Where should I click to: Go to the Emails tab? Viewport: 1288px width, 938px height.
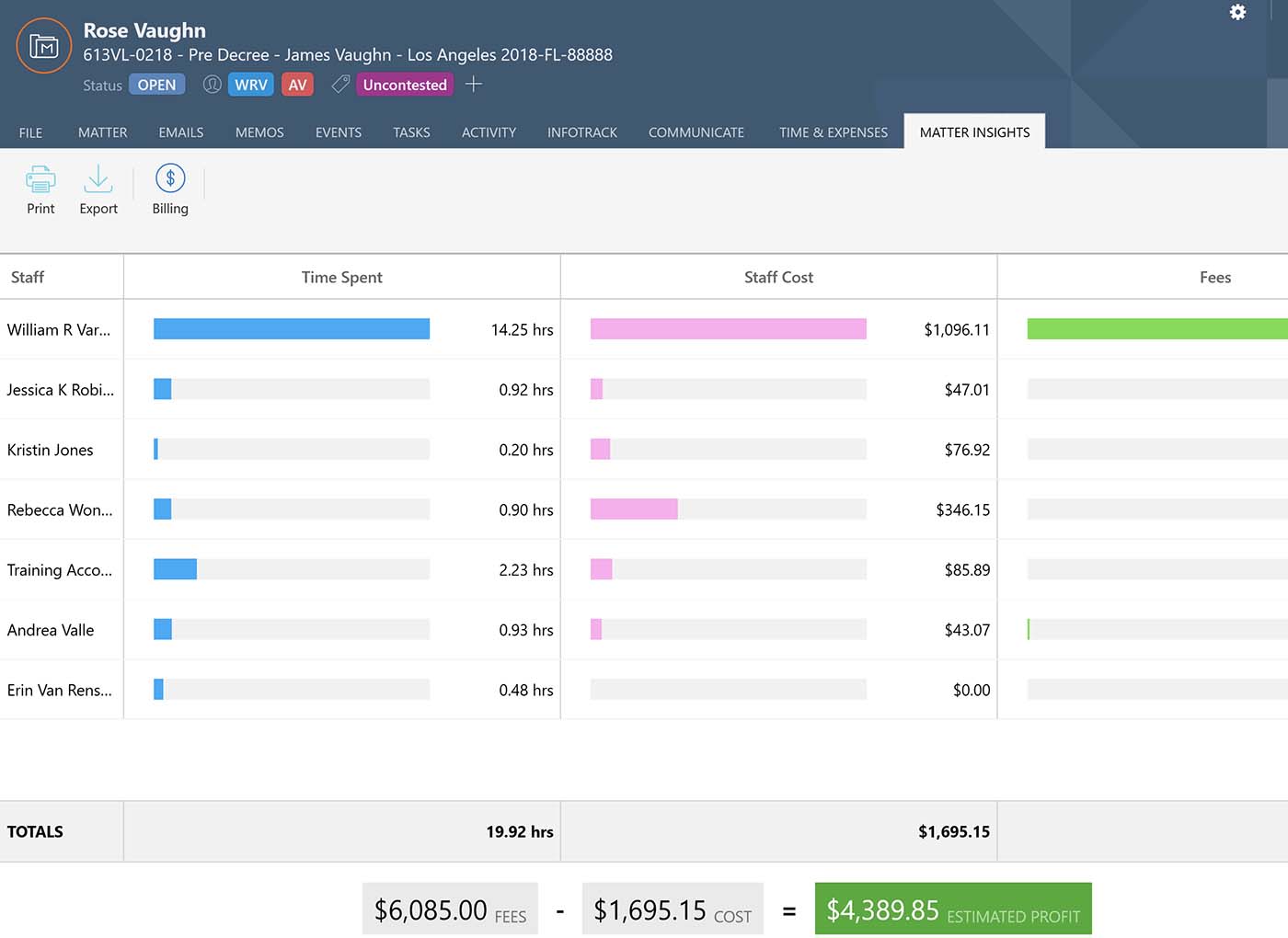(180, 132)
